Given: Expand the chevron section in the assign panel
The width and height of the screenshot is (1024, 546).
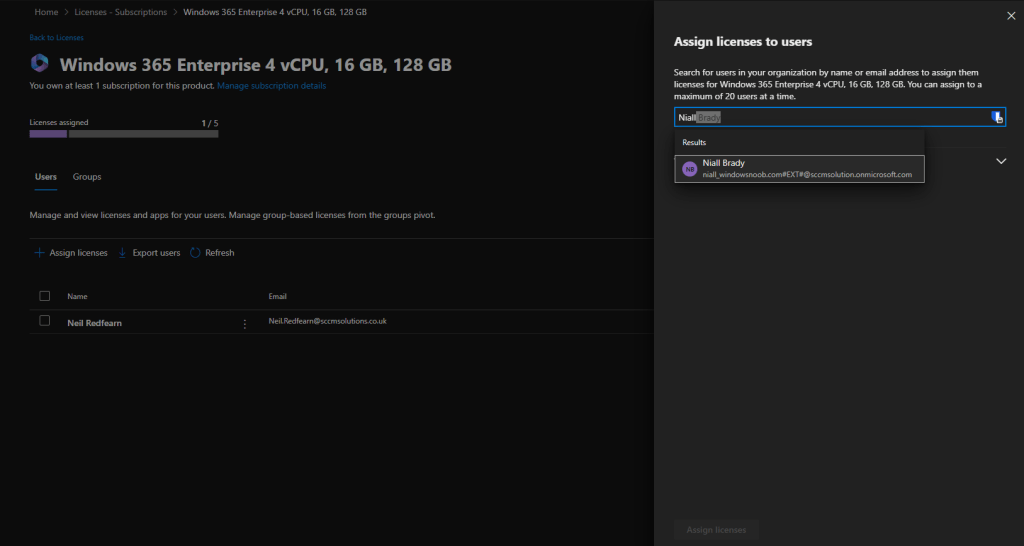Looking at the screenshot, I should click(1001, 161).
